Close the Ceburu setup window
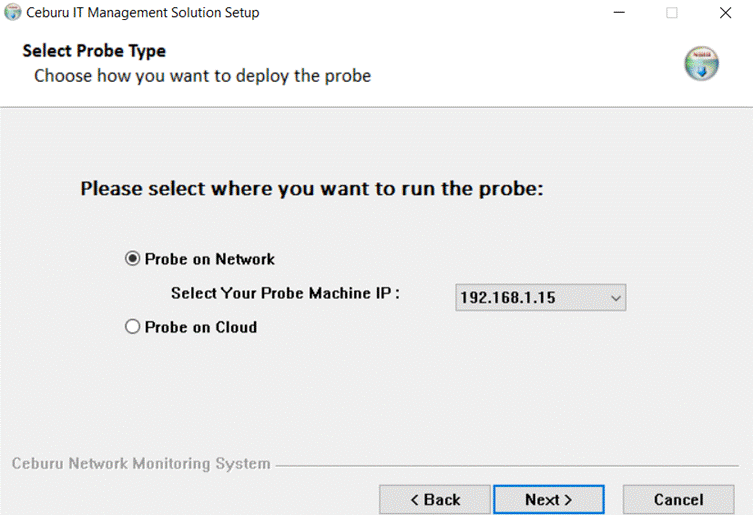This screenshot has width=753, height=515. (x=725, y=12)
